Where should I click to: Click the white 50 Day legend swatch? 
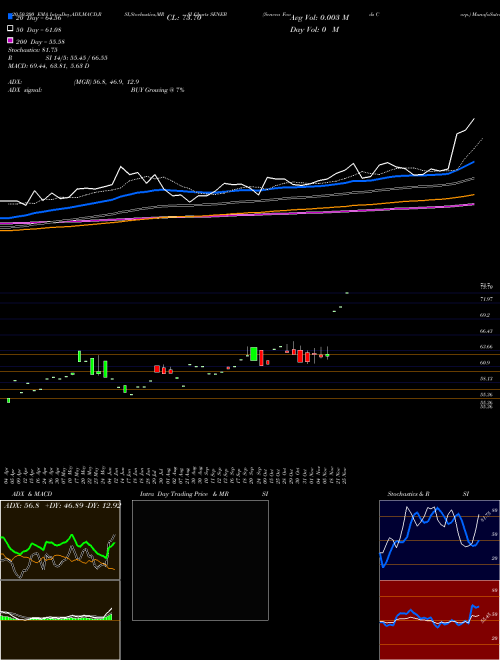tap(10, 29)
